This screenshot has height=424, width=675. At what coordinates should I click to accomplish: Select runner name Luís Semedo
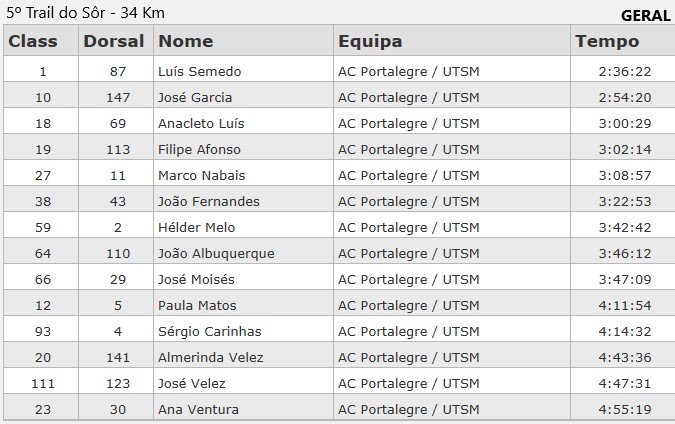[200, 71]
